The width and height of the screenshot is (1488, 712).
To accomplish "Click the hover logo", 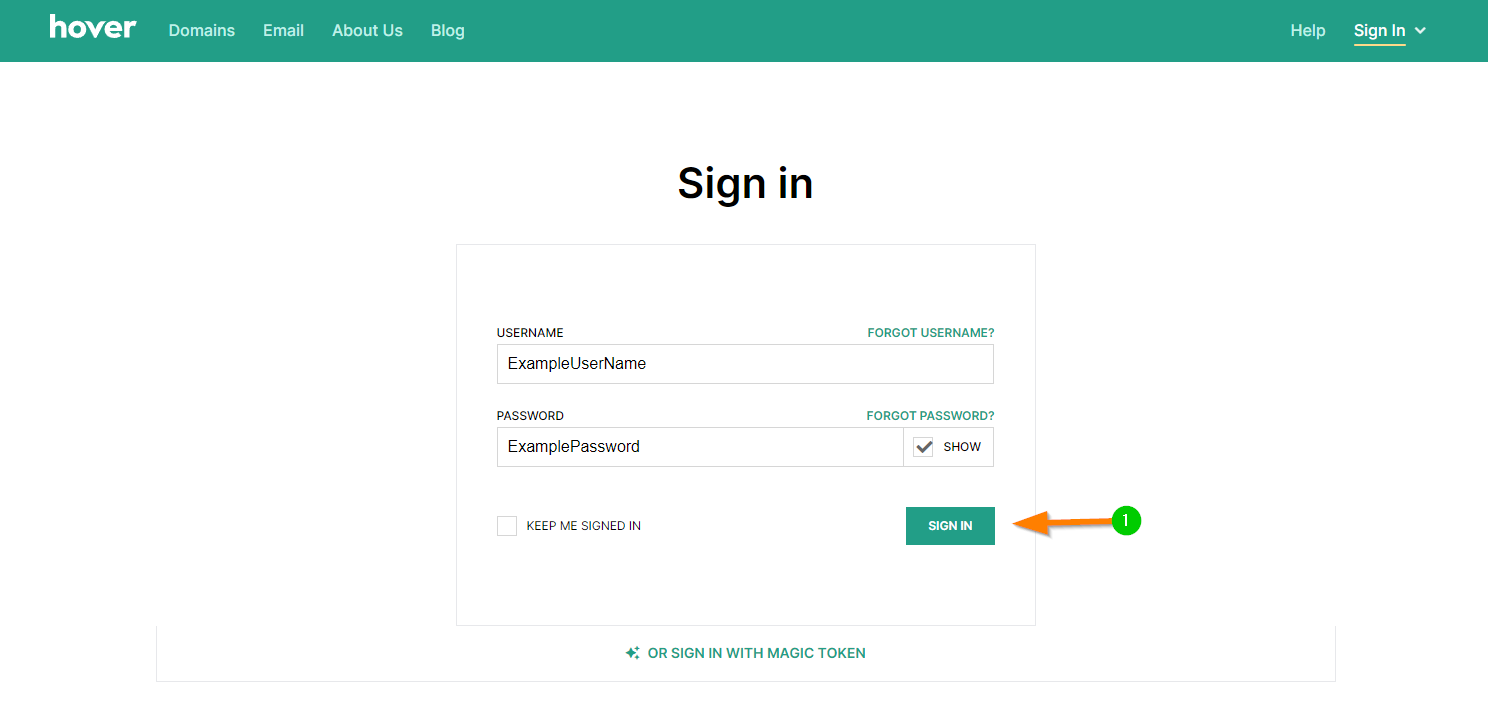I will coord(93,27).
